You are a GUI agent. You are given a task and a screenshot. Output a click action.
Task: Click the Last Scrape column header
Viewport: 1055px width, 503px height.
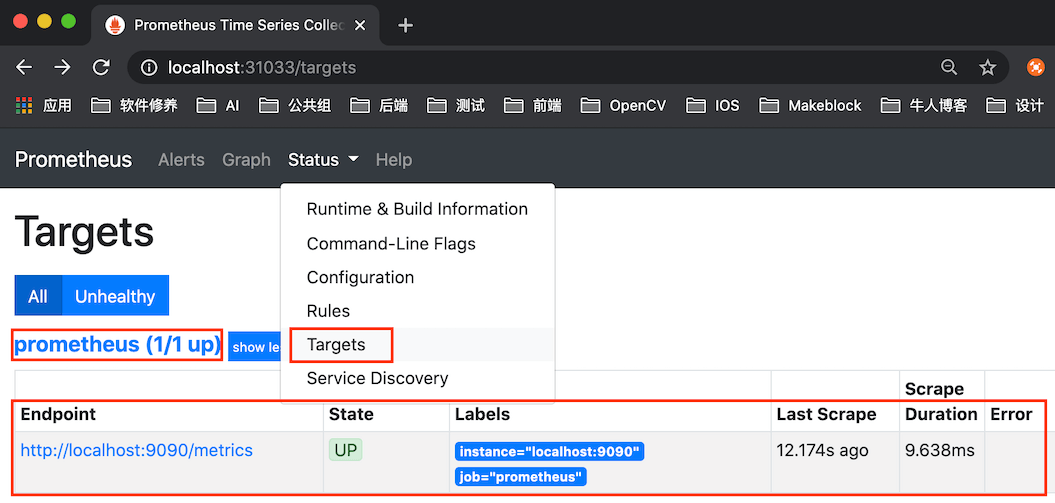coord(826,414)
